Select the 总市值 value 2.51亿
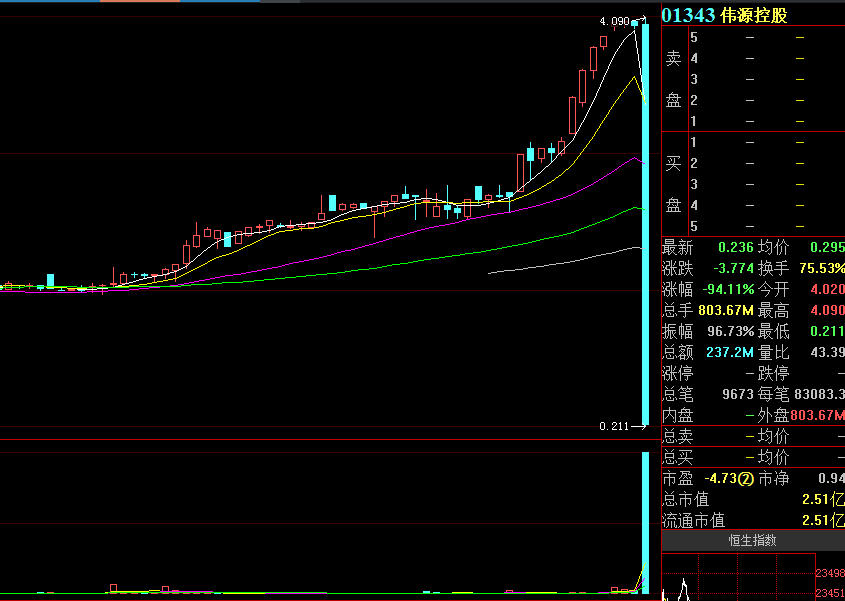Viewport: 845px width, 601px height. (822, 500)
